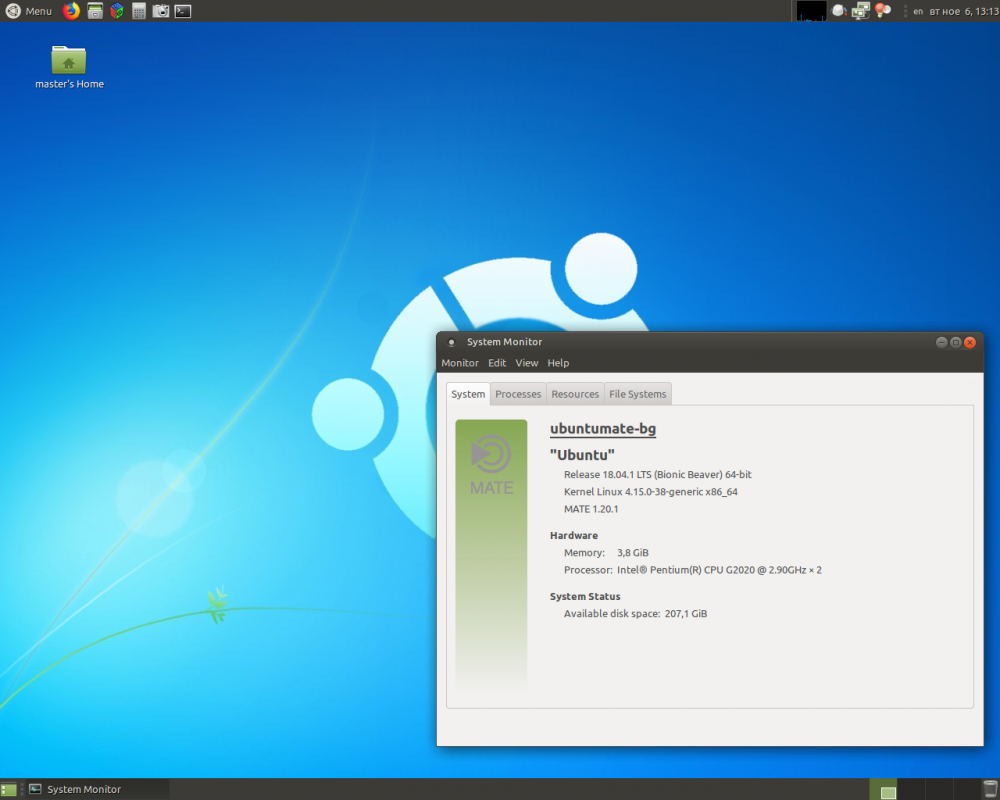1000x800 pixels.
Task: Click the Kernel Linux 4.15.0-38-generic line
Action: click(651, 492)
